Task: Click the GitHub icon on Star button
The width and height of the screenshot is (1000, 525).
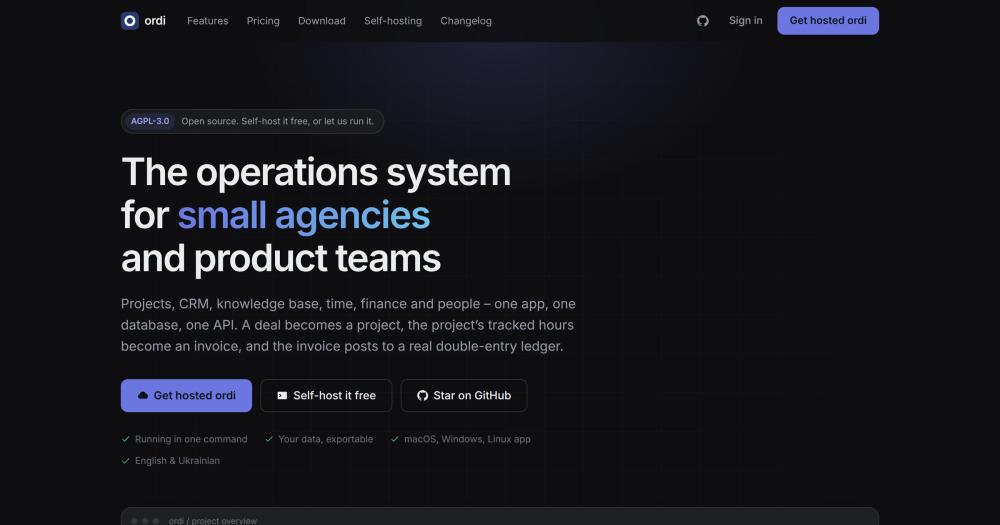Action: tap(422, 396)
